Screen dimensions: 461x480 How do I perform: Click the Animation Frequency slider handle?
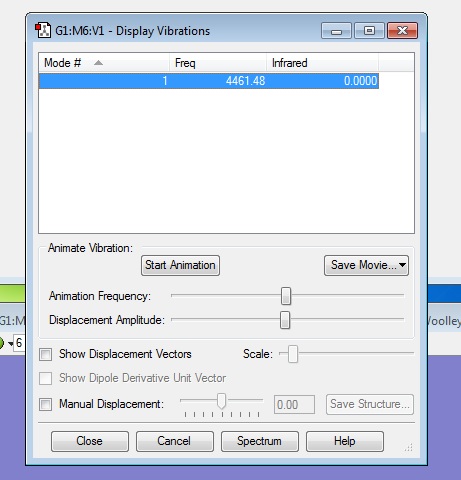pos(286,296)
